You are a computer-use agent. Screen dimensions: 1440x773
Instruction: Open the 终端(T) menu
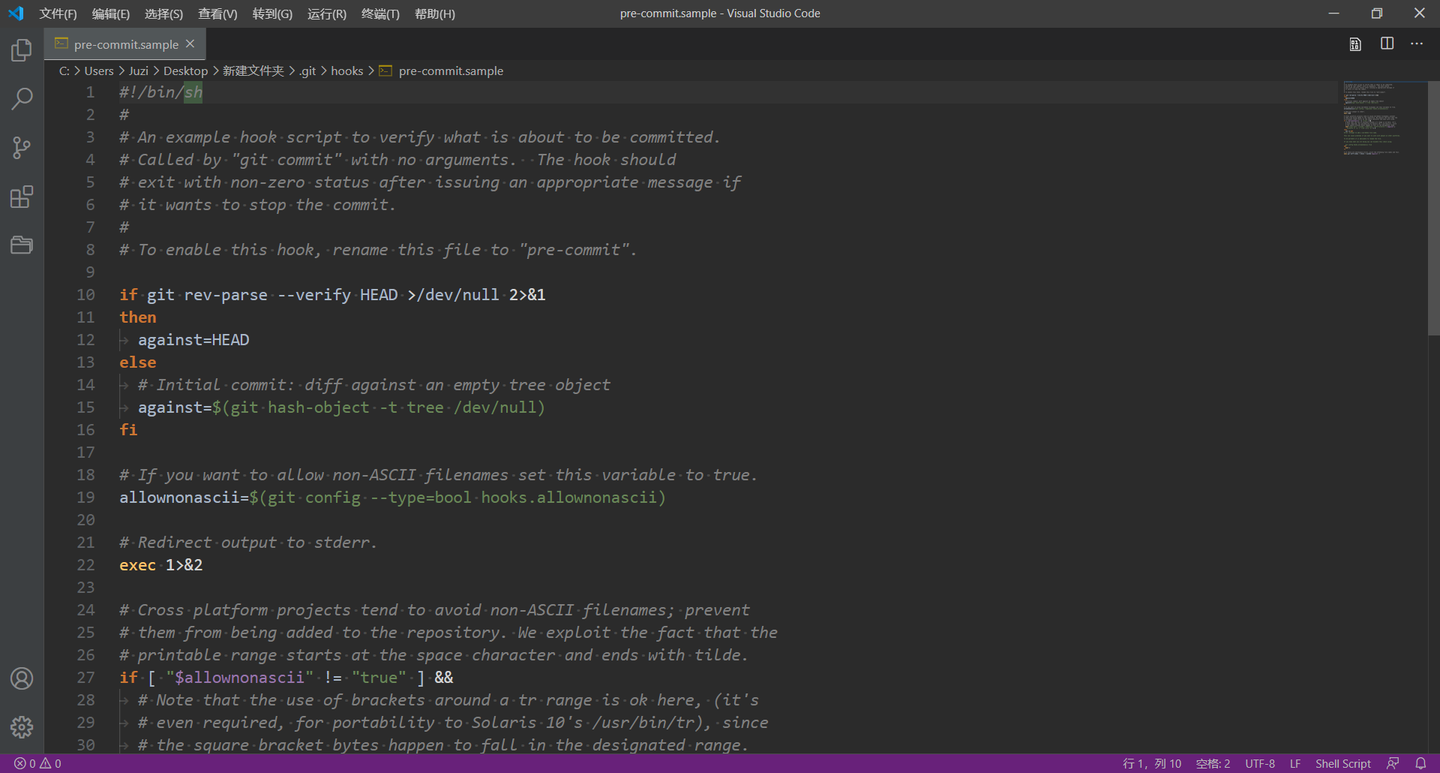[380, 14]
